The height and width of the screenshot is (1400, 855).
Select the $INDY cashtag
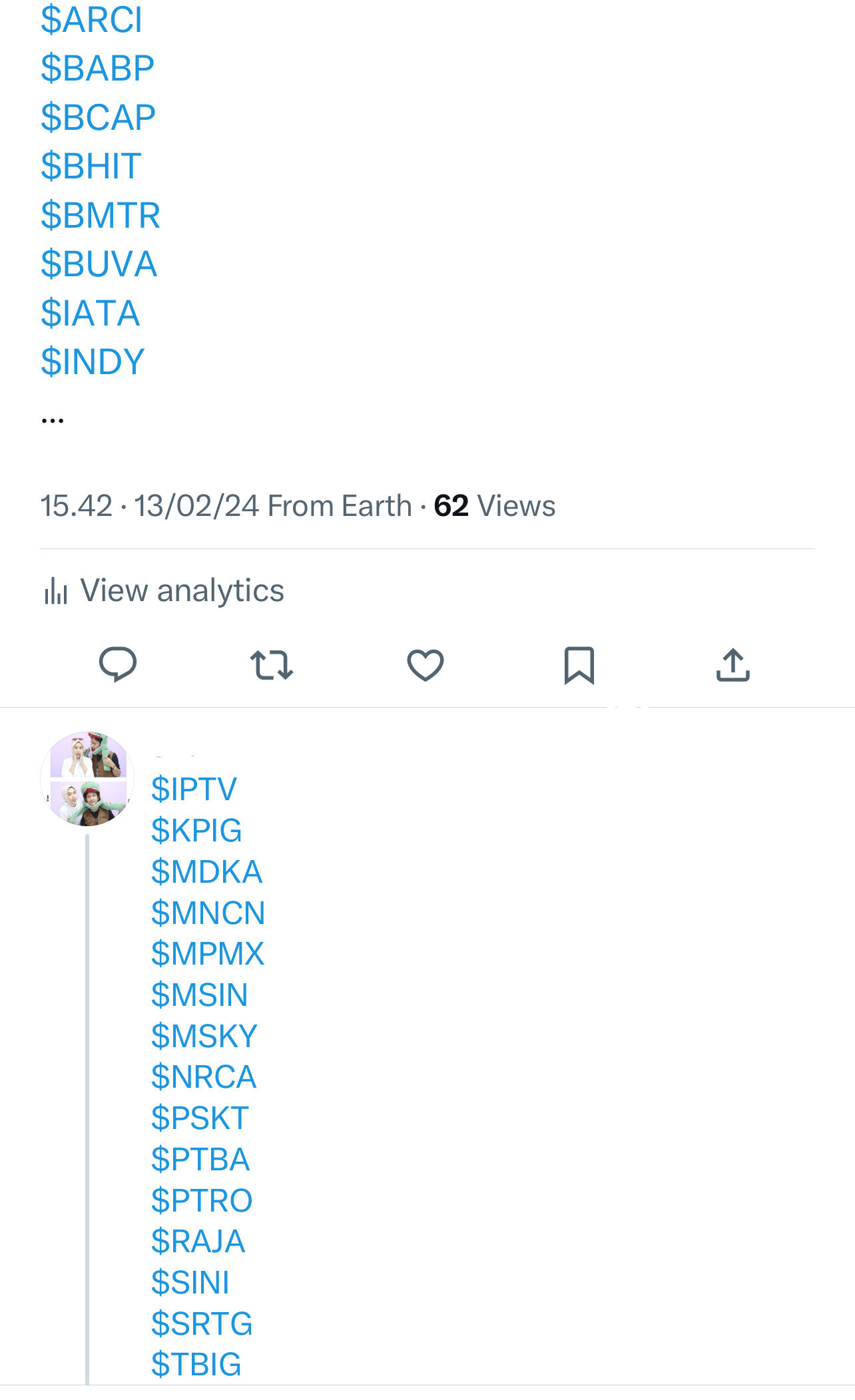point(93,361)
